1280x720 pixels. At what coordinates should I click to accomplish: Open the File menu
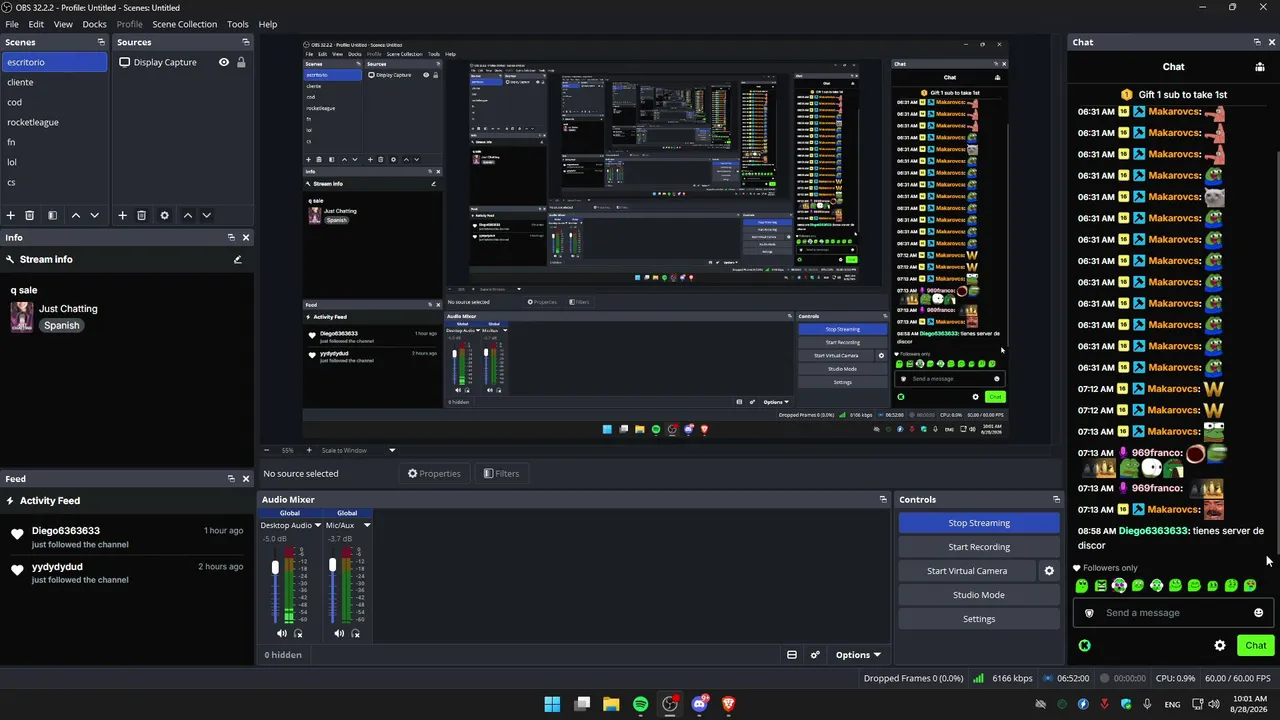coord(12,24)
